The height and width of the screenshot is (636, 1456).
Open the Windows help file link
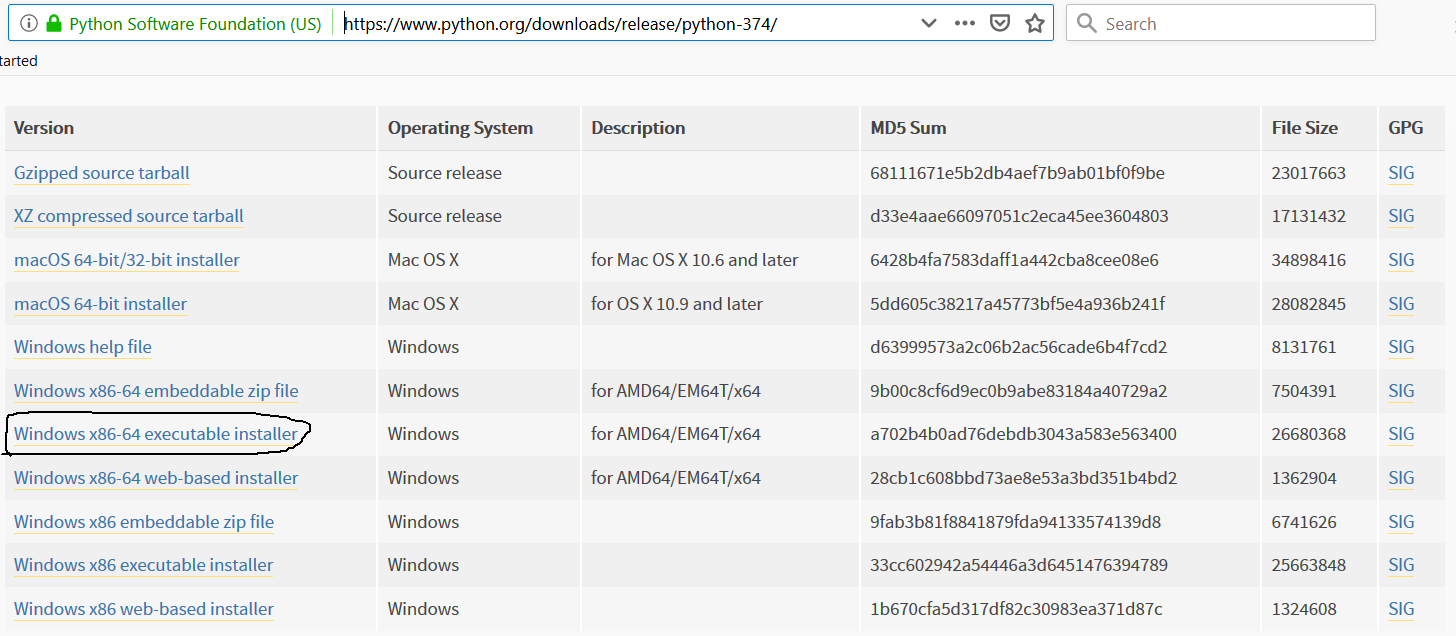pos(83,347)
